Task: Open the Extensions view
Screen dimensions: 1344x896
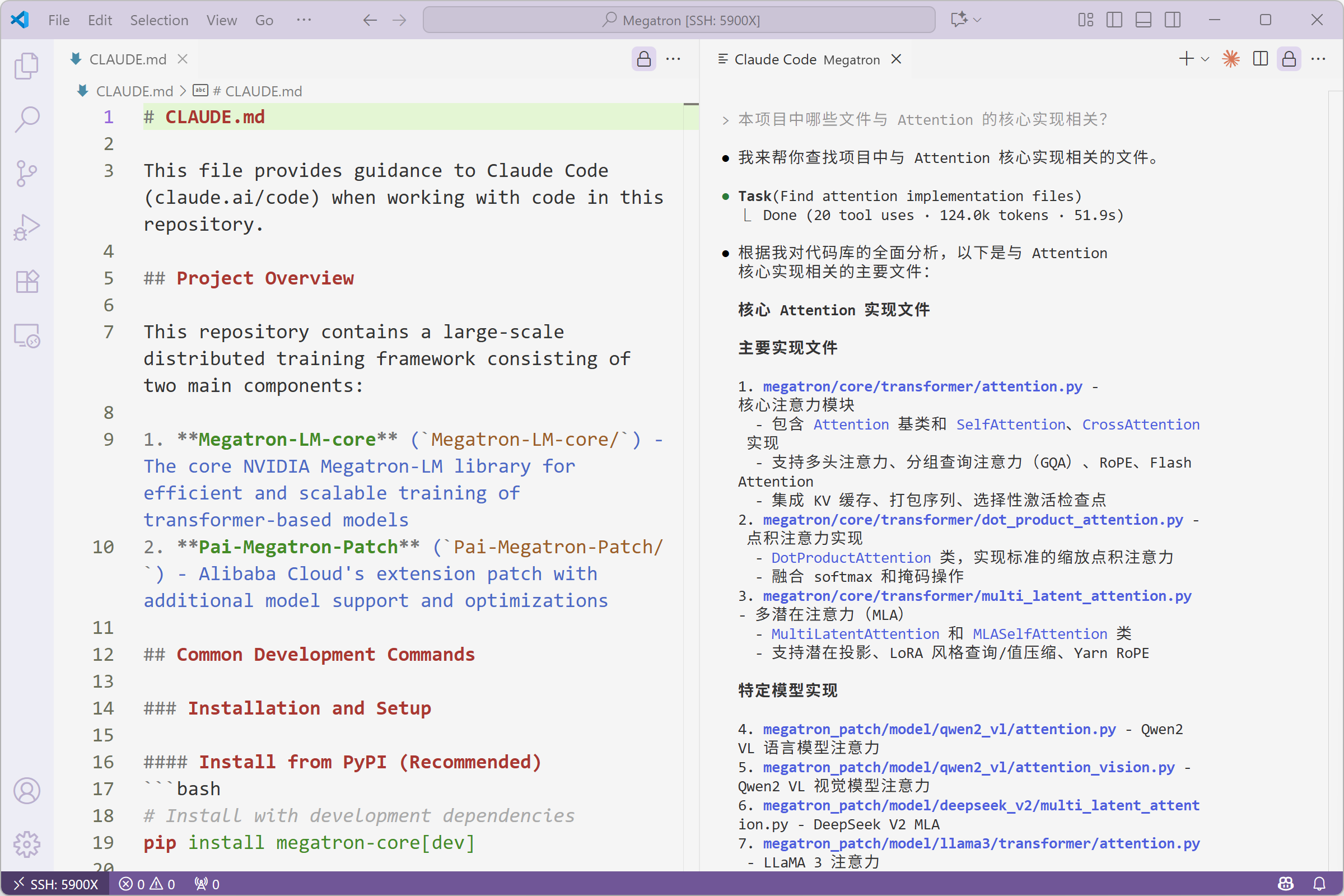Action: pos(27,281)
